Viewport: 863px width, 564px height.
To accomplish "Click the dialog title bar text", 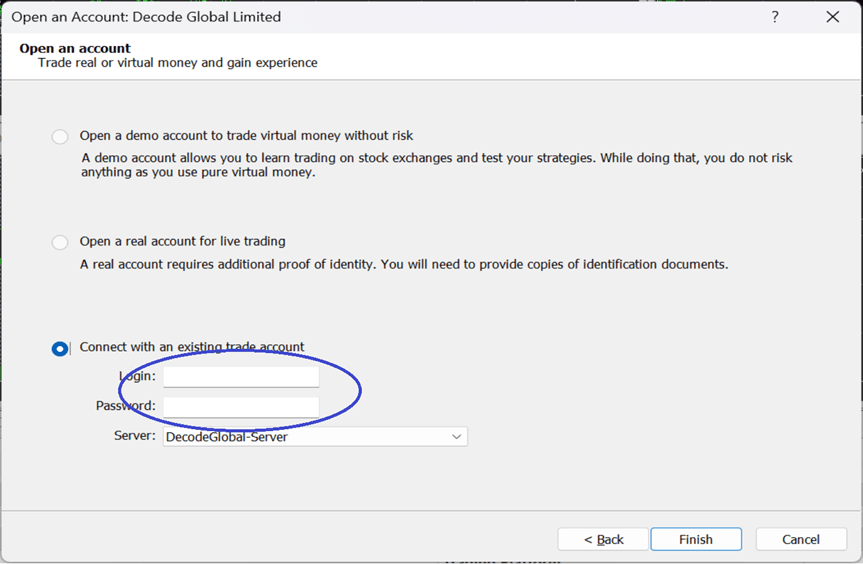I will (x=146, y=17).
